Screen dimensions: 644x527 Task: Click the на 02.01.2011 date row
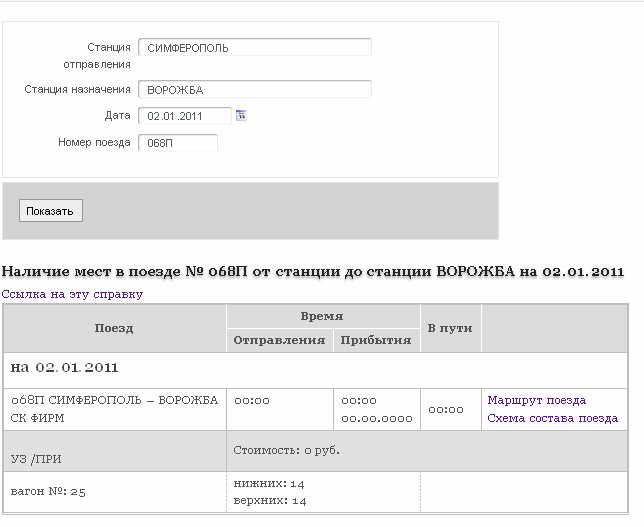point(64,367)
